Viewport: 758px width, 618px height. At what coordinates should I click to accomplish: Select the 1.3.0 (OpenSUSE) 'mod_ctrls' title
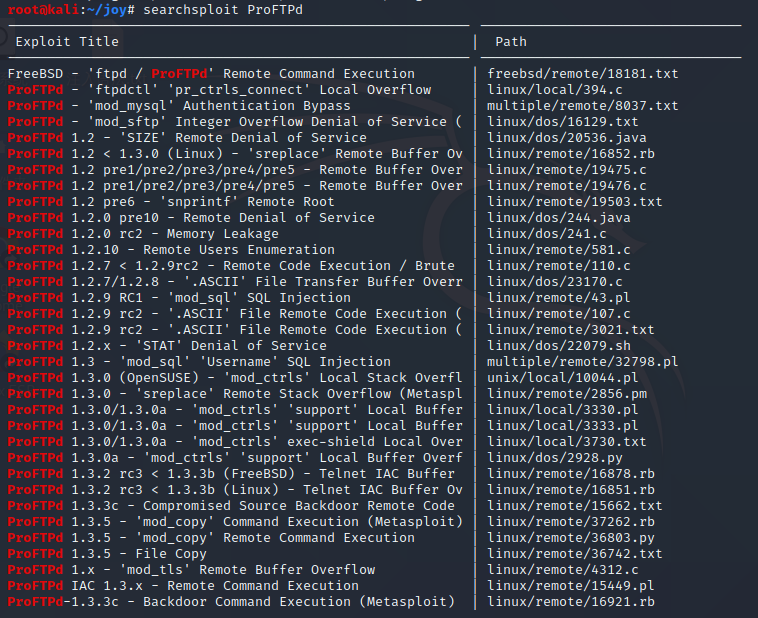(235, 377)
